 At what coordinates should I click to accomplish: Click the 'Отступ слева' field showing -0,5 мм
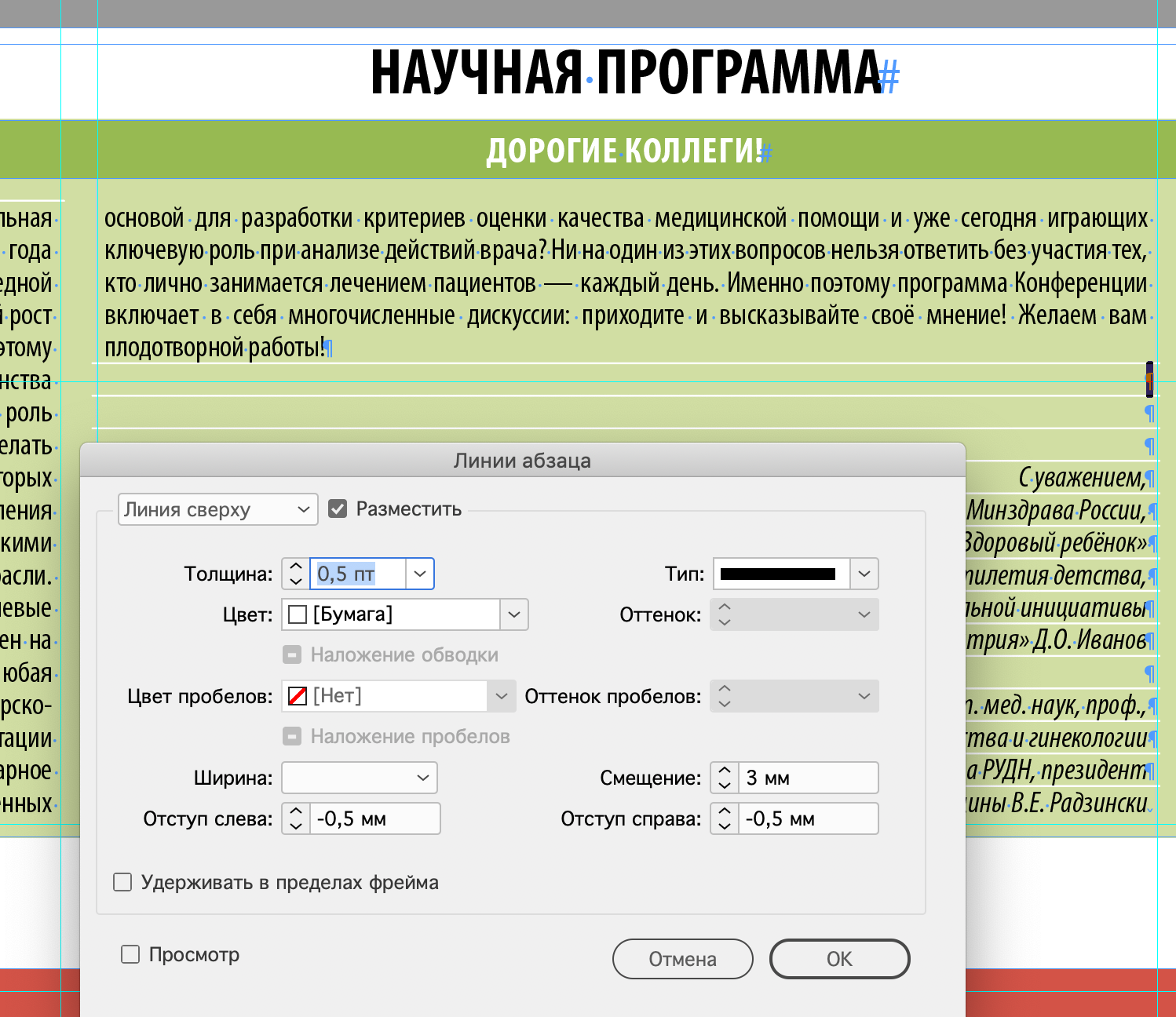coord(375,818)
